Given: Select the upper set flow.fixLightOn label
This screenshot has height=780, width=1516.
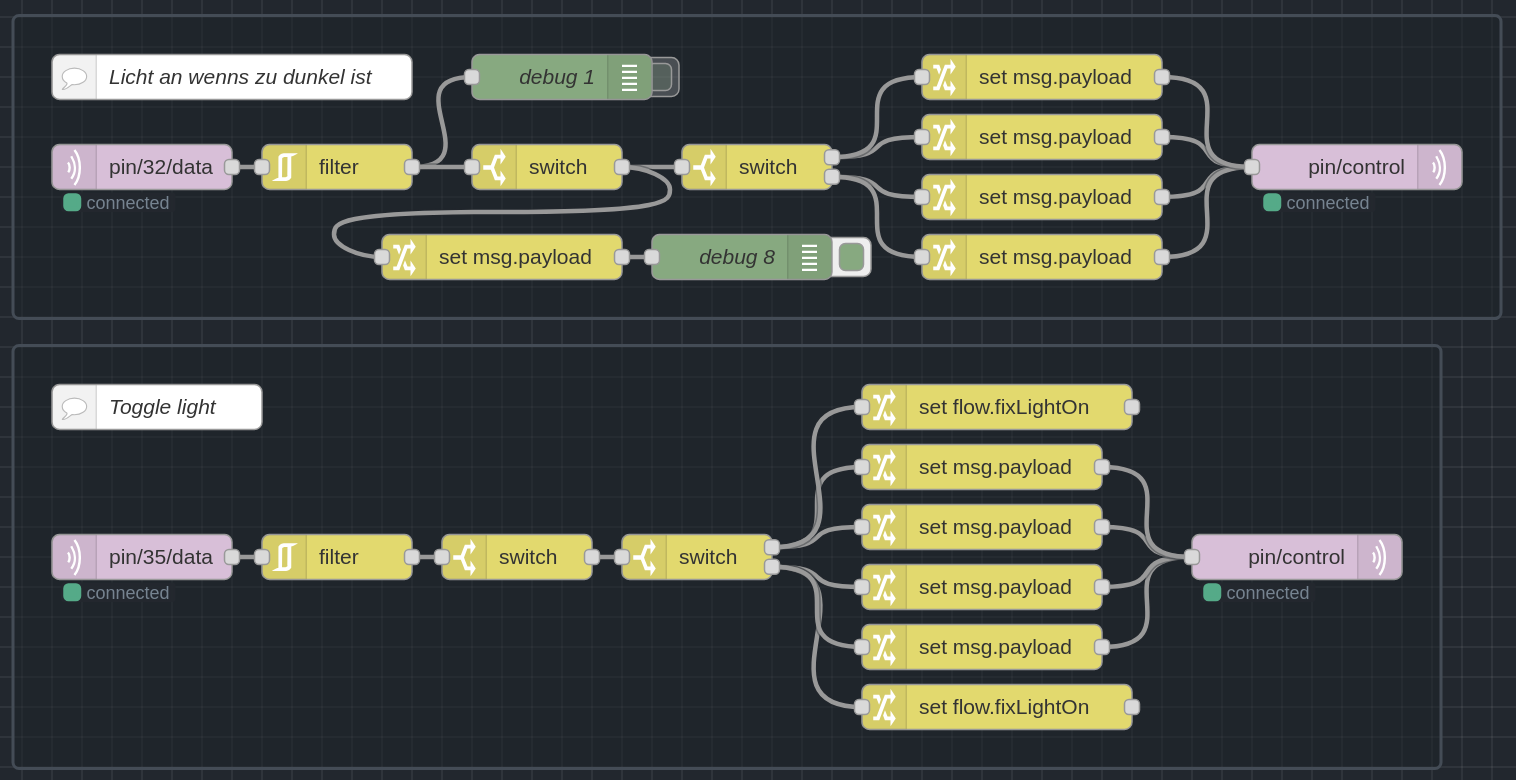Looking at the screenshot, I should [x=1004, y=407].
